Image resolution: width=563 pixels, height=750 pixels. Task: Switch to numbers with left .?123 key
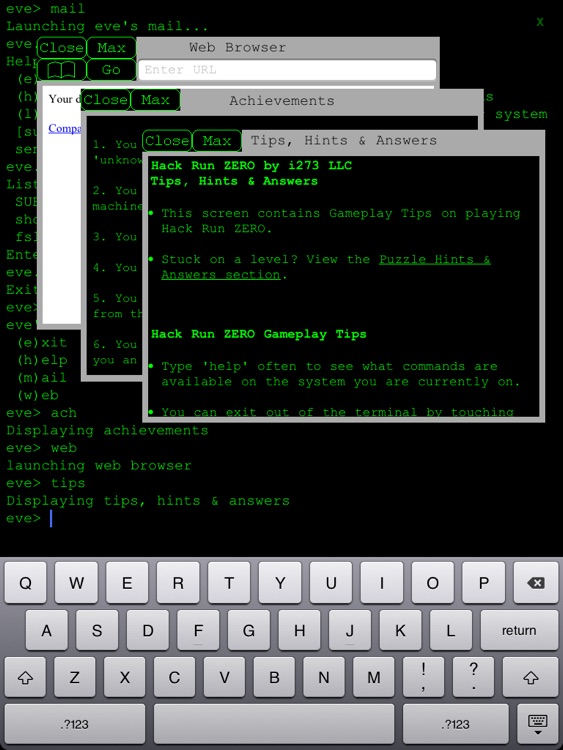click(x=75, y=724)
